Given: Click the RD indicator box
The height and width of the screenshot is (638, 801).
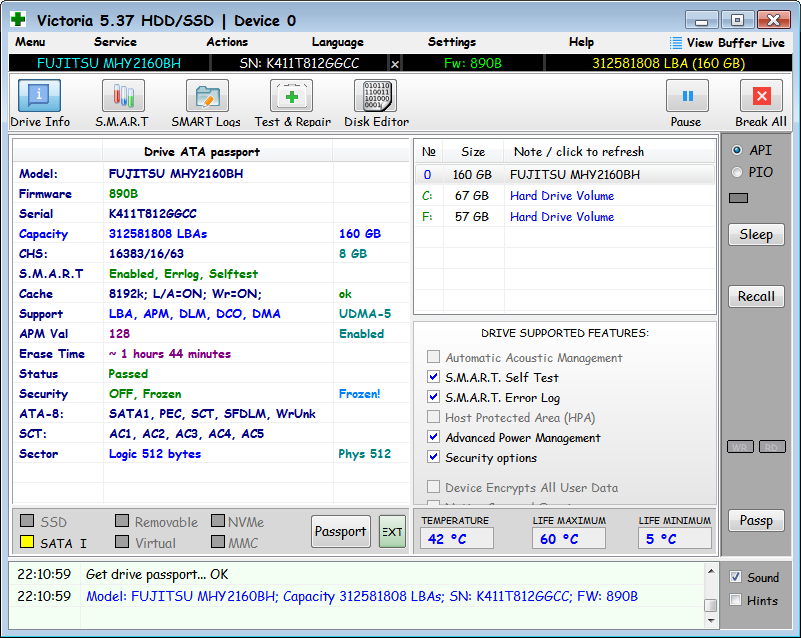Looking at the screenshot, I should click(772, 447).
